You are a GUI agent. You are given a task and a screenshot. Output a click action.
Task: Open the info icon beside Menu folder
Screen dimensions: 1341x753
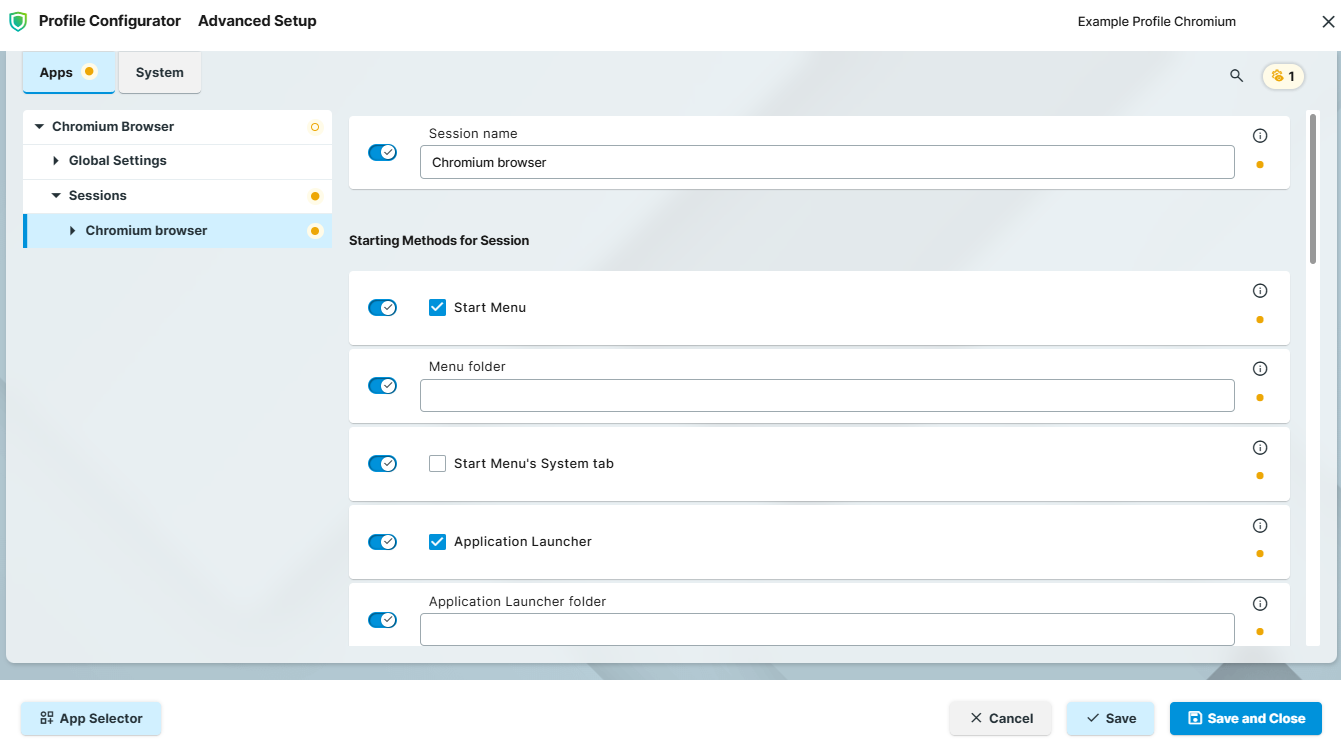[1260, 367]
